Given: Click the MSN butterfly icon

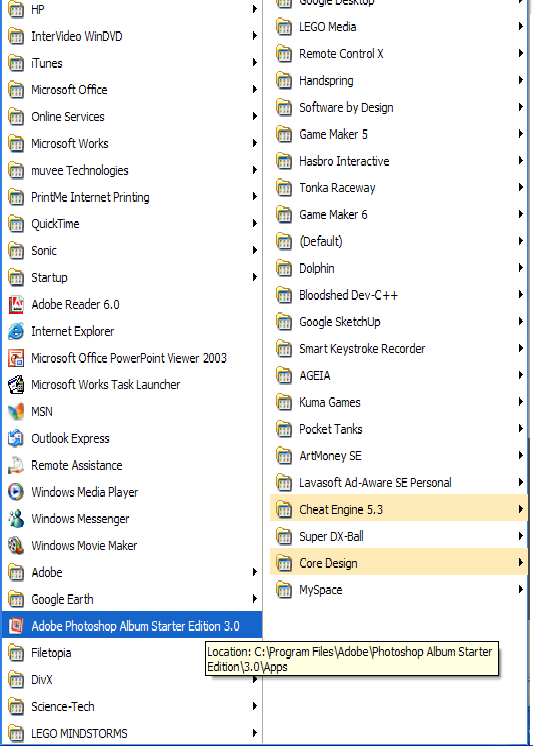Looking at the screenshot, I should [16, 411].
